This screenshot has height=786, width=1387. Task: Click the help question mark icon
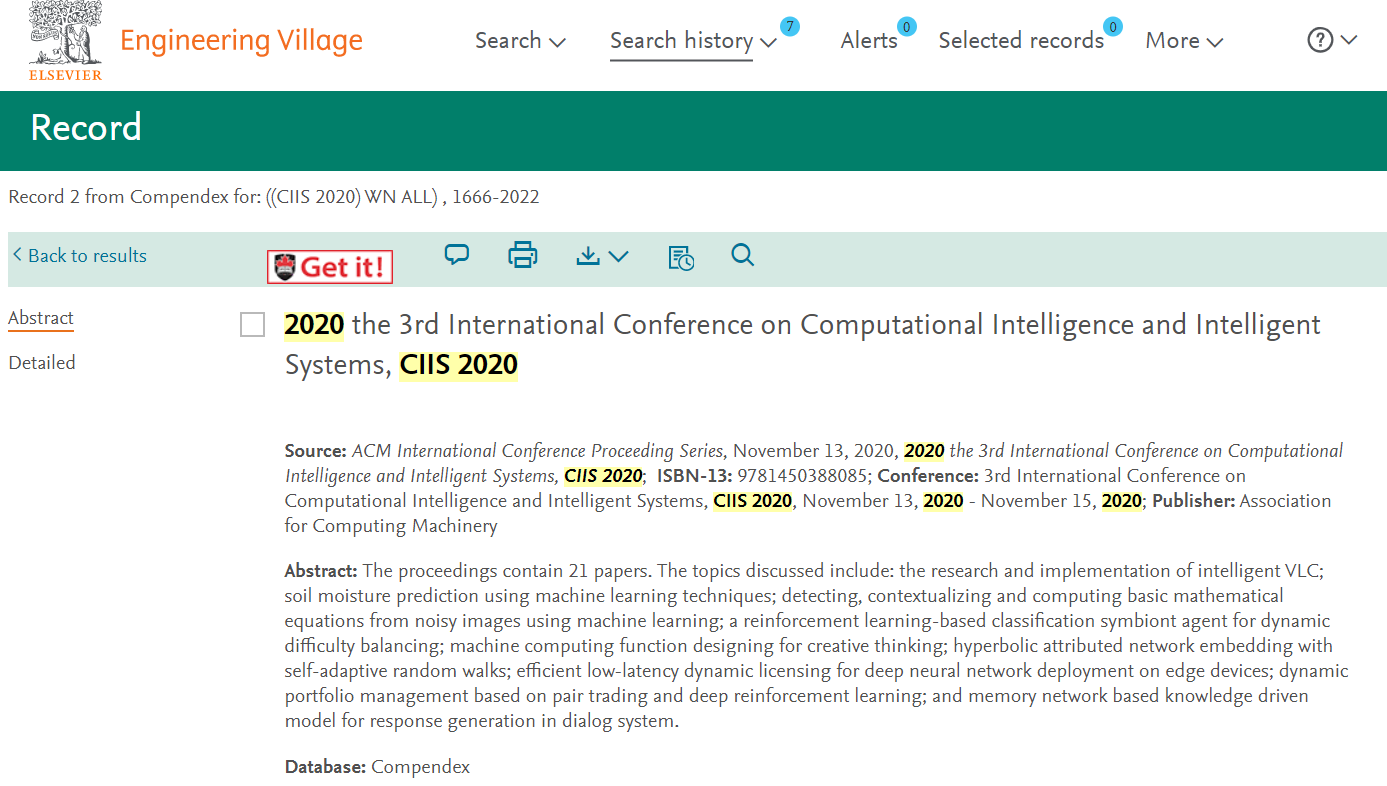coord(1320,40)
